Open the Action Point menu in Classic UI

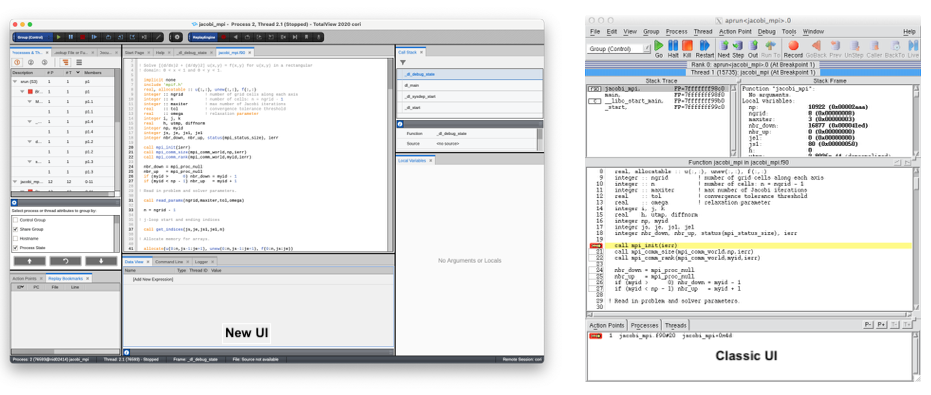tap(736, 31)
